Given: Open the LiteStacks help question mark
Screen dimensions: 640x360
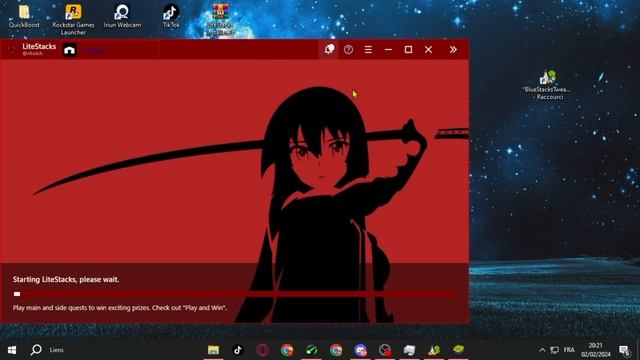Looking at the screenshot, I should pos(348,49).
